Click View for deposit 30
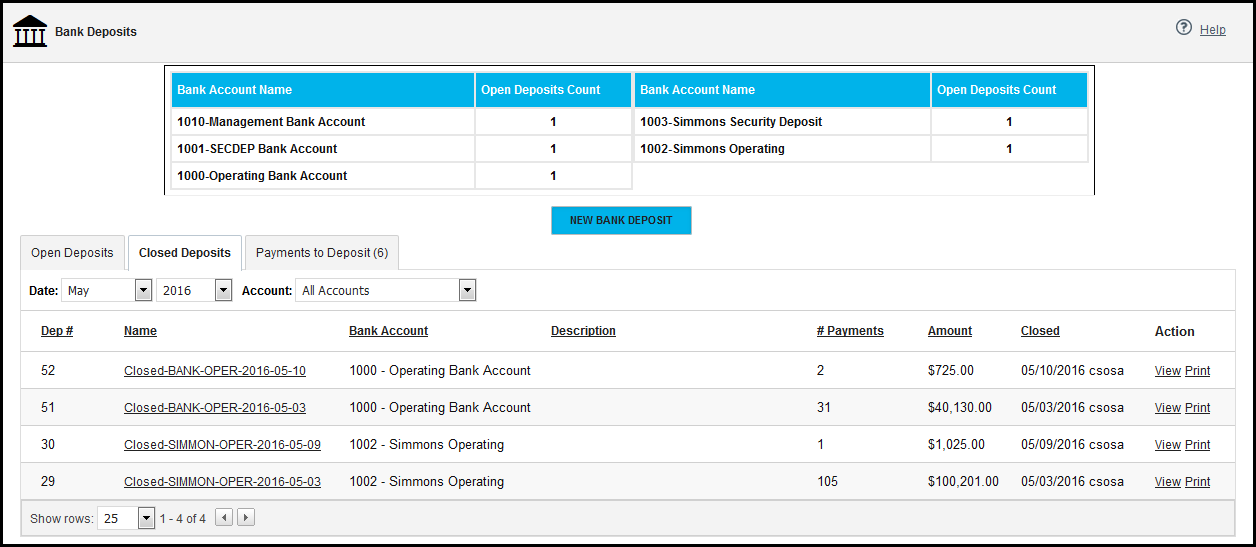1256x547 pixels. pyautogui.click(x=1167, y=445)
